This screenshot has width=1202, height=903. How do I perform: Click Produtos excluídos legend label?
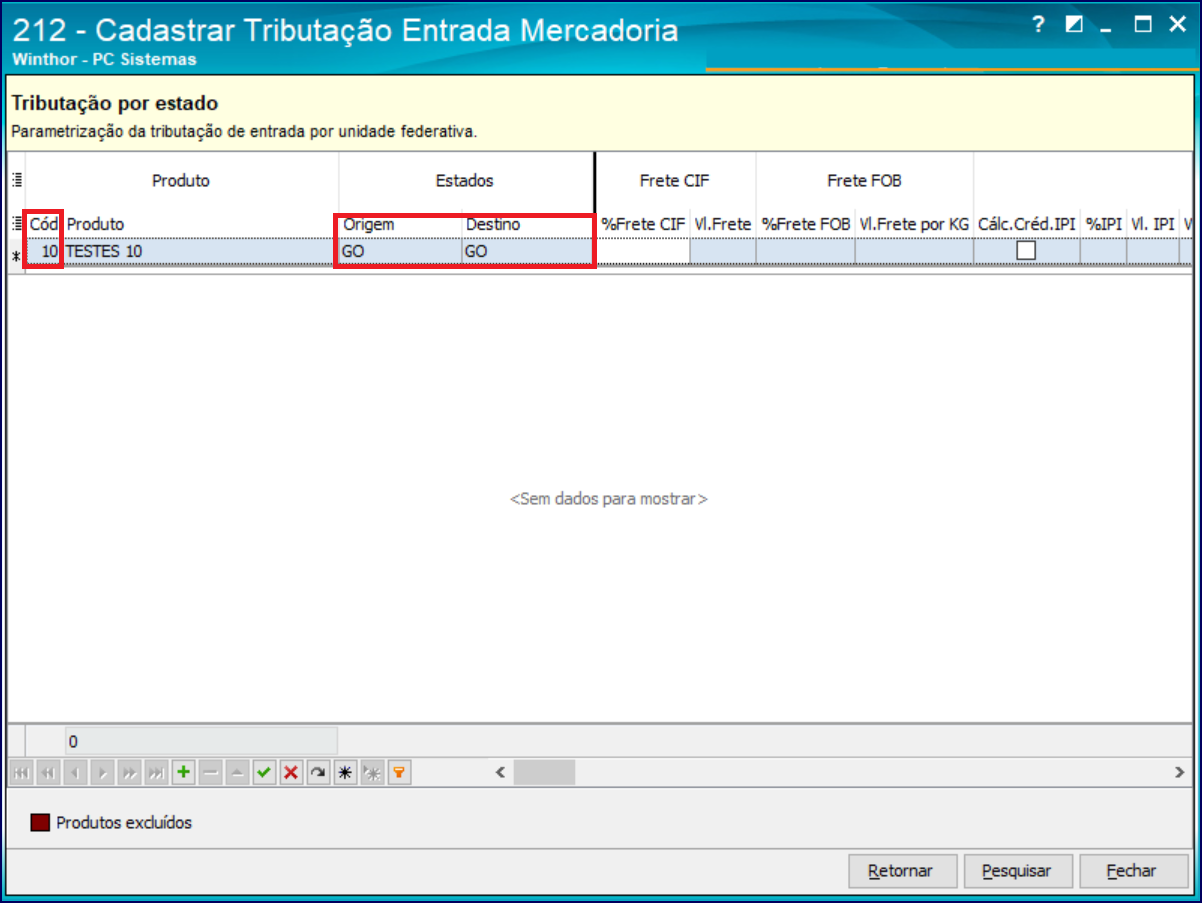[124, 823]
